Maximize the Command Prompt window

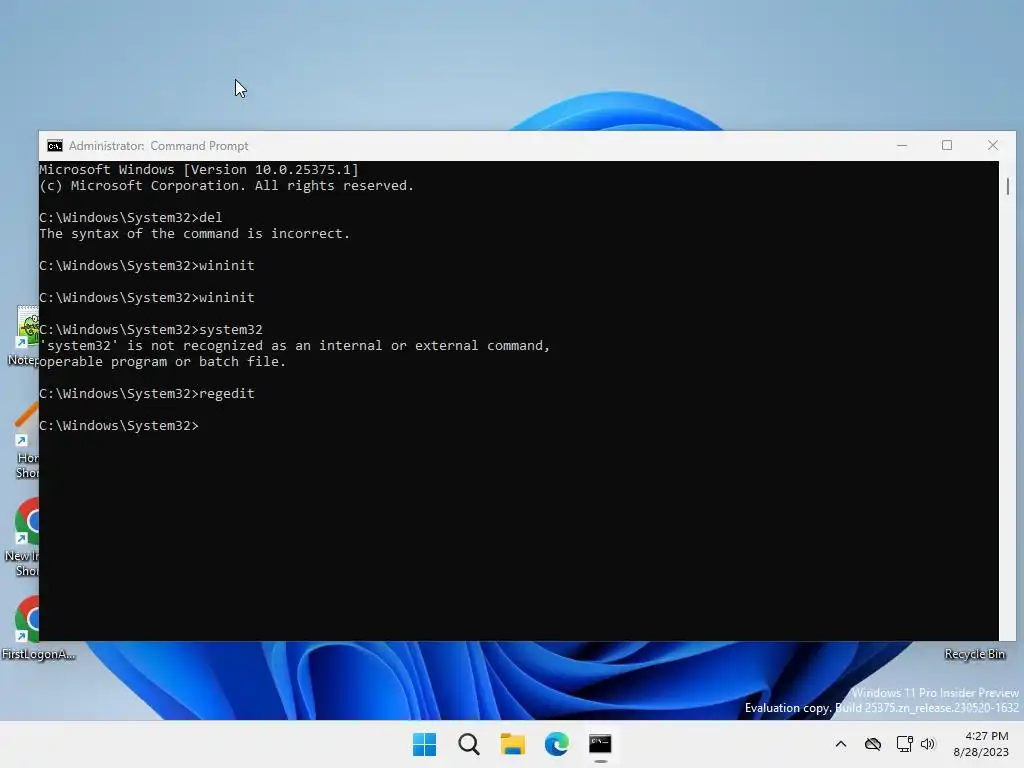coord(947,146)
